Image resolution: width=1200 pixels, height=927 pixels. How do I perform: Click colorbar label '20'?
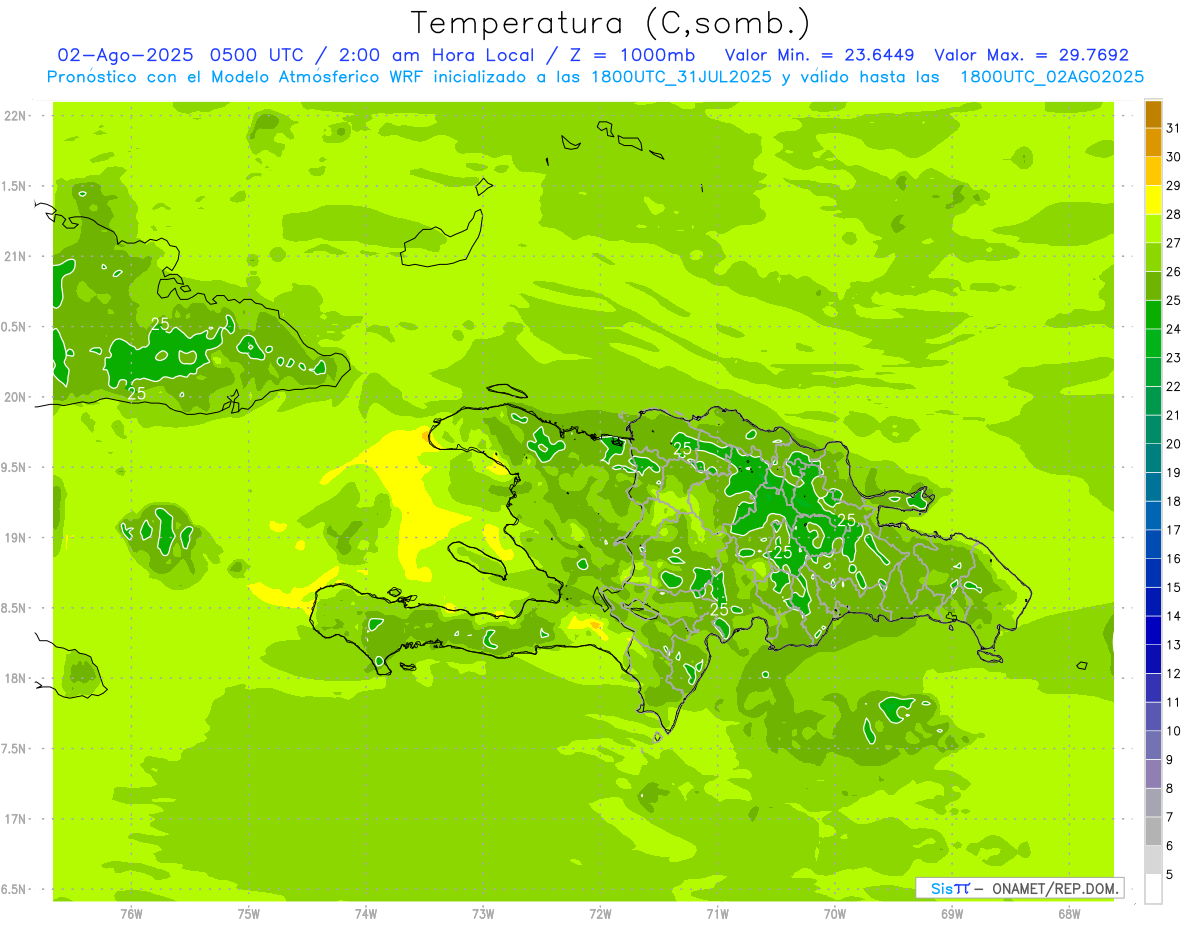point(1174,444)
